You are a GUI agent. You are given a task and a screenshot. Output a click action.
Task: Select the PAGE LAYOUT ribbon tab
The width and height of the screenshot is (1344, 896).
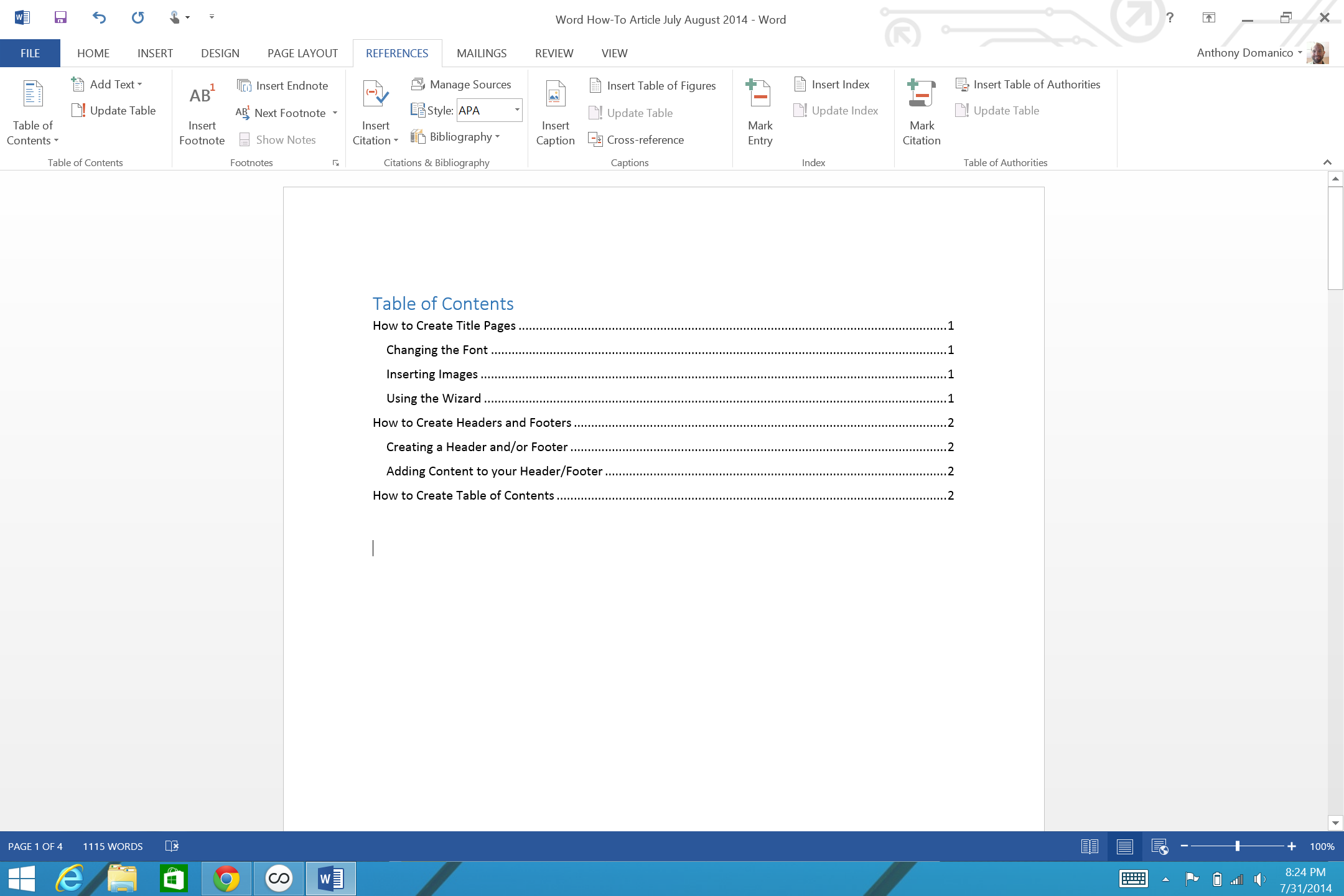pyautogui.click(x=302, y=53)
